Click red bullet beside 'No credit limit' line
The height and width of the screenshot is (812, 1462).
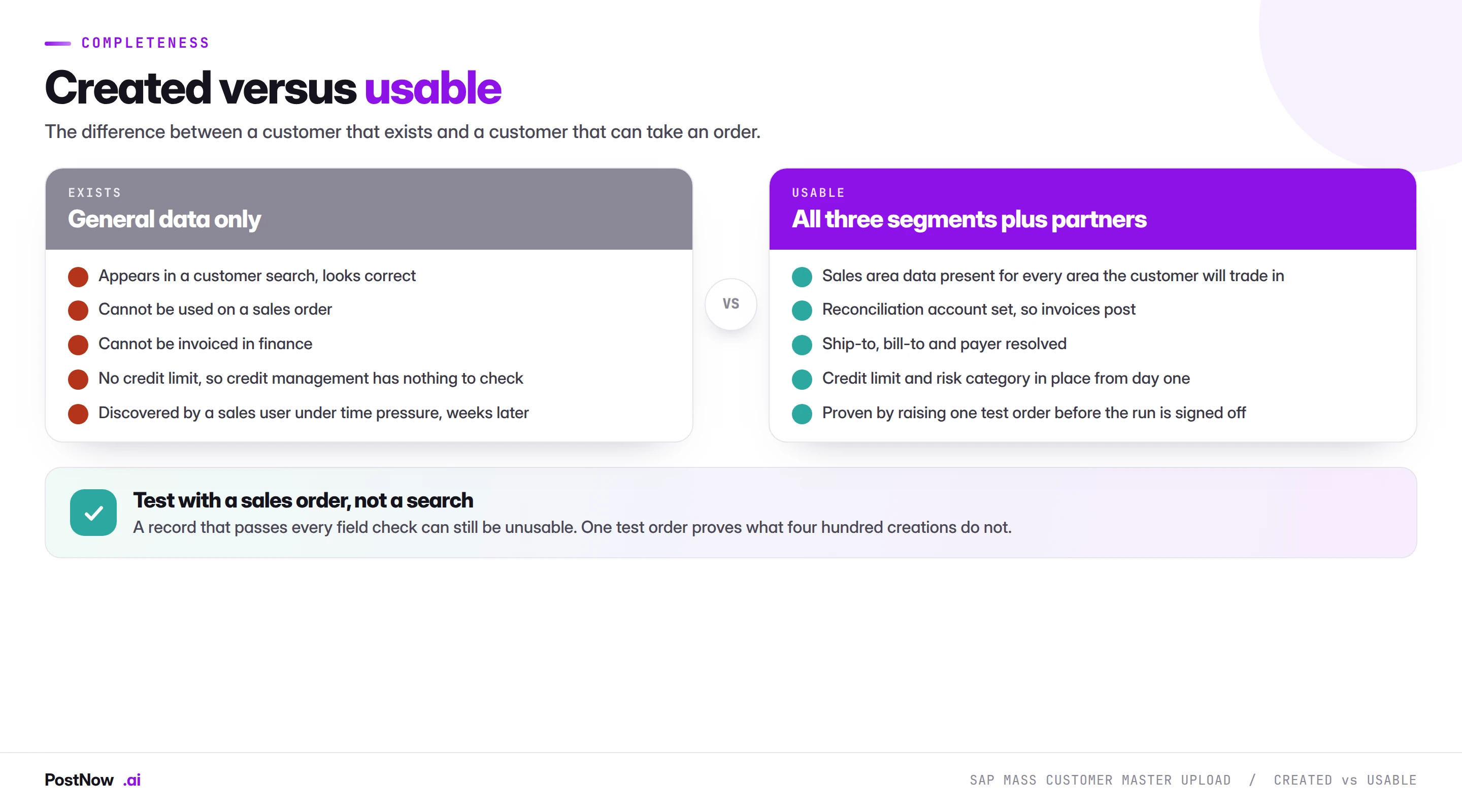[x=78, y=379]
